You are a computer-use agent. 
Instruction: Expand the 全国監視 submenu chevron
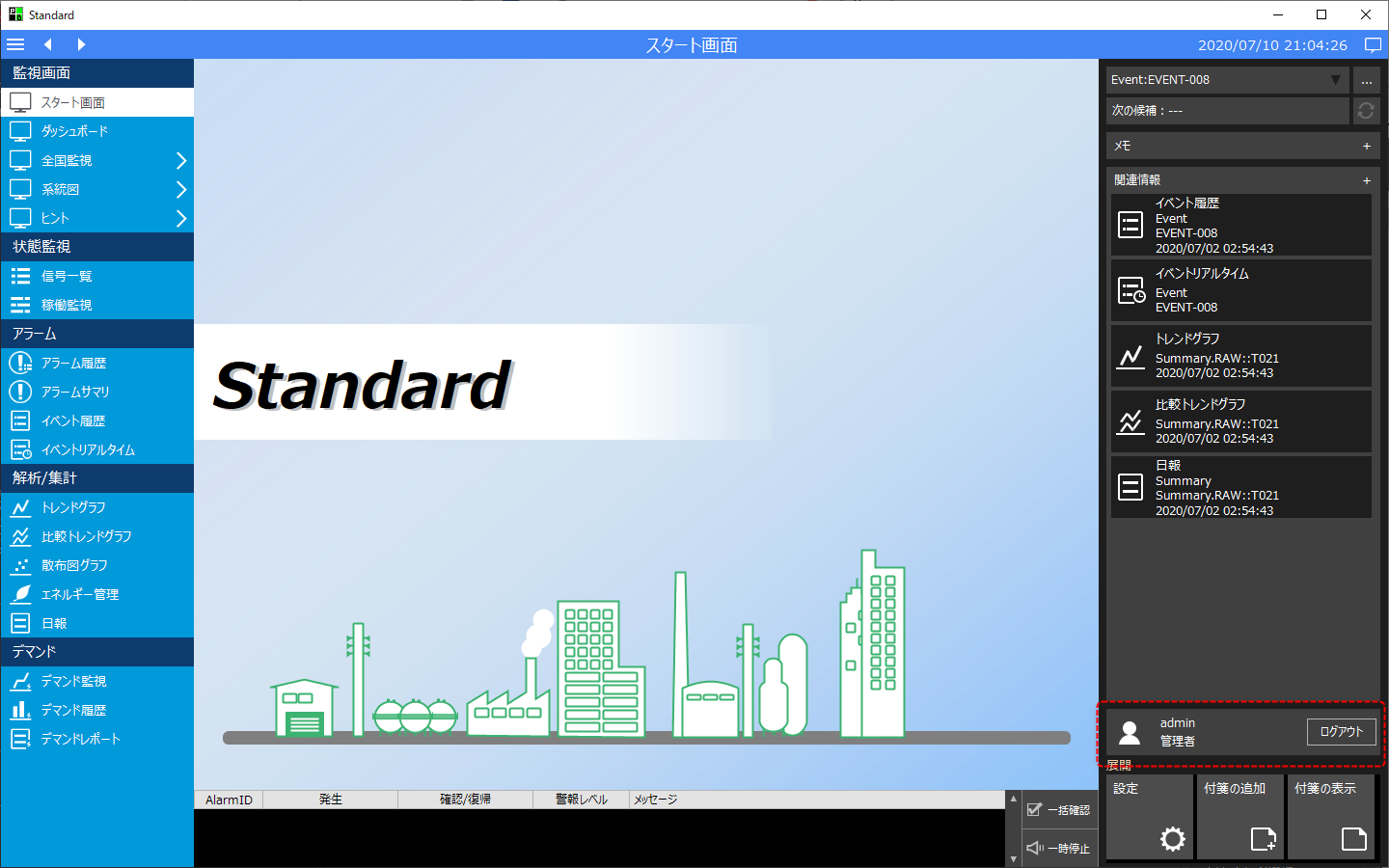(x=180, y=160)
